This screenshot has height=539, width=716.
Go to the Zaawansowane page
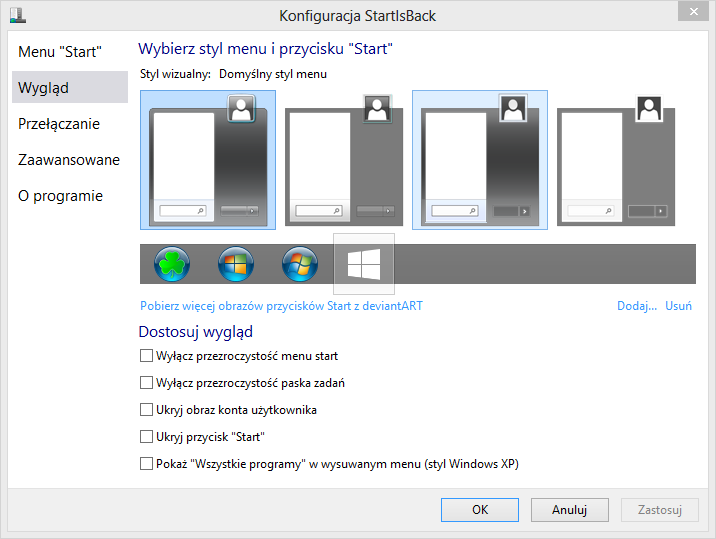click(x=70, y=159)
